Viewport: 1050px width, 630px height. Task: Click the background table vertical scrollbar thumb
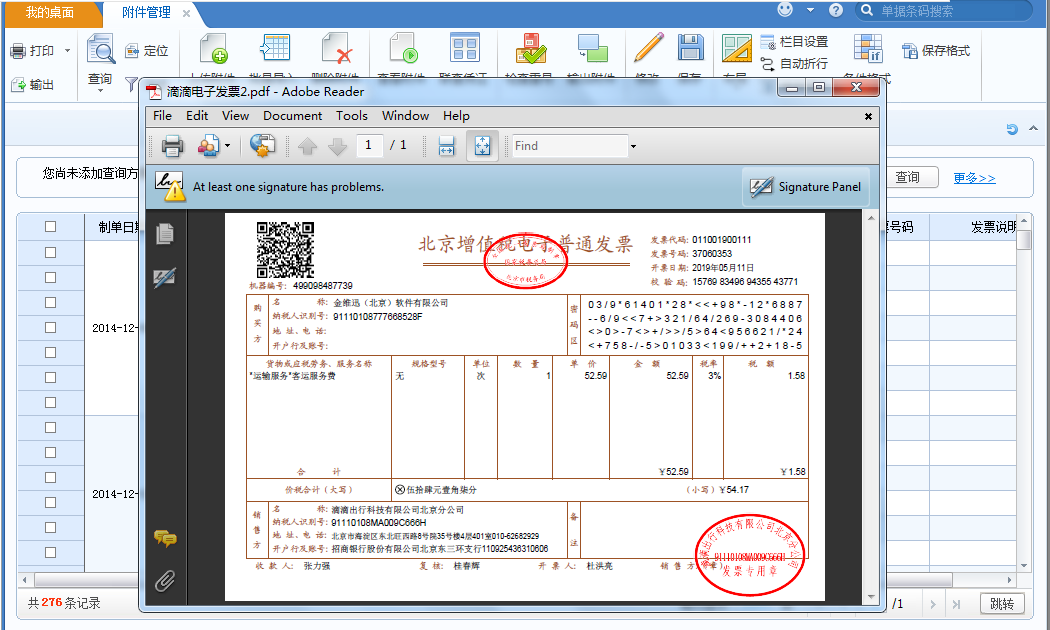click(1023, 240)
